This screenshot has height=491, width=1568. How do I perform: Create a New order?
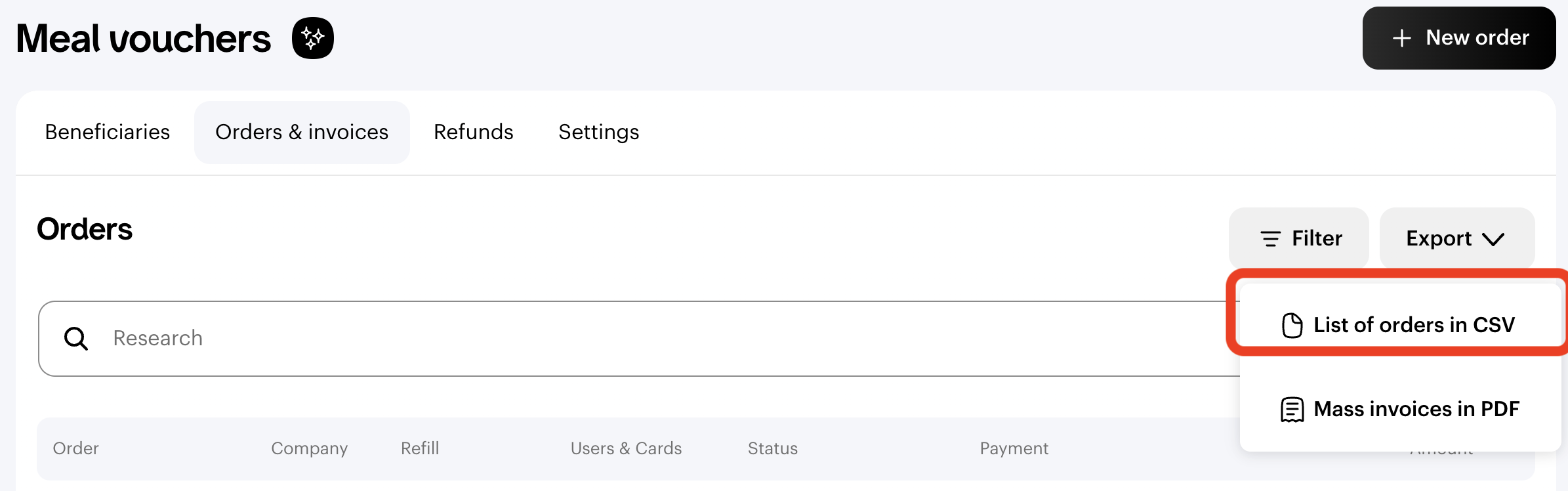[1459, 38]
